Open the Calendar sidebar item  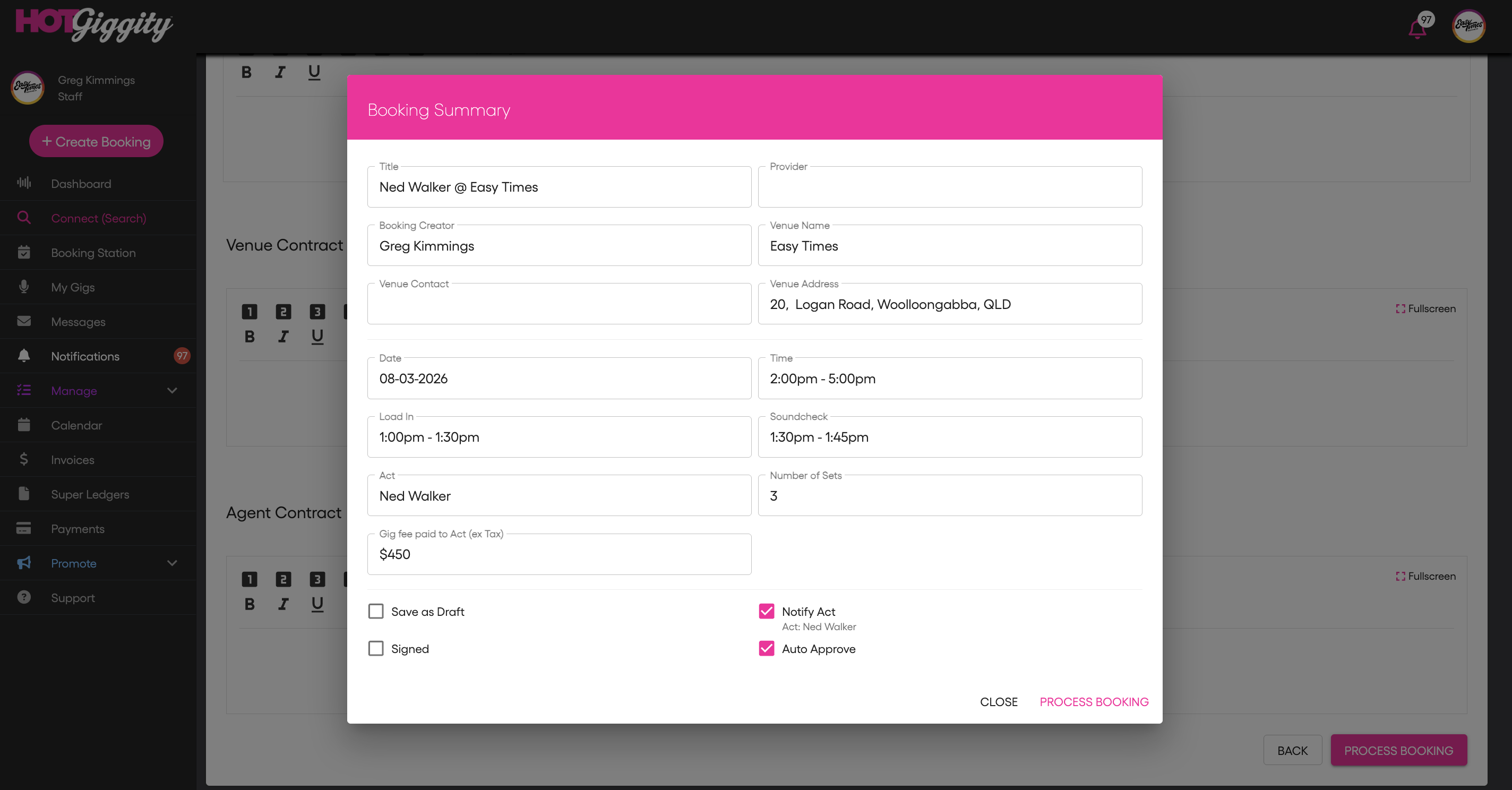(76, 425)
